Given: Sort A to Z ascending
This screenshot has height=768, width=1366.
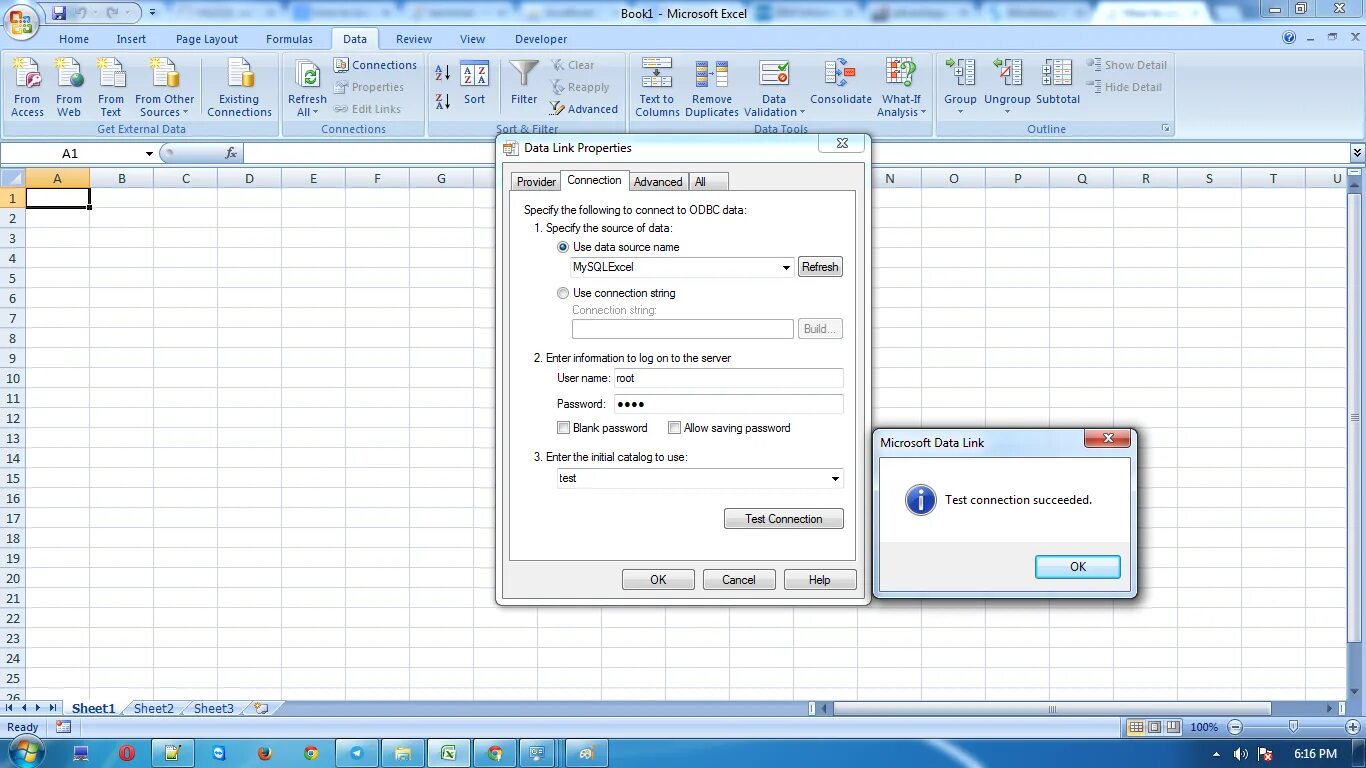Looking at the screenshot, I should point(443,73).
